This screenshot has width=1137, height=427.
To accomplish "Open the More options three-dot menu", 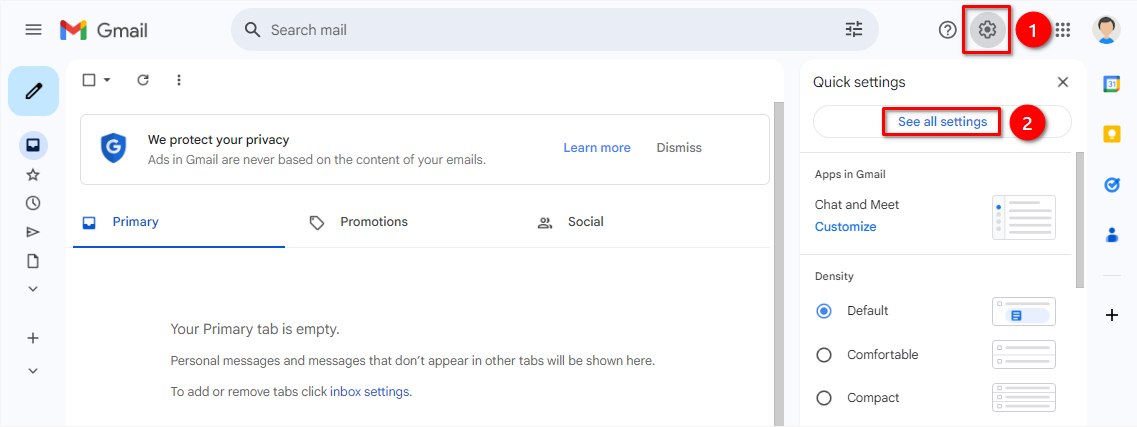I will 179,80.
